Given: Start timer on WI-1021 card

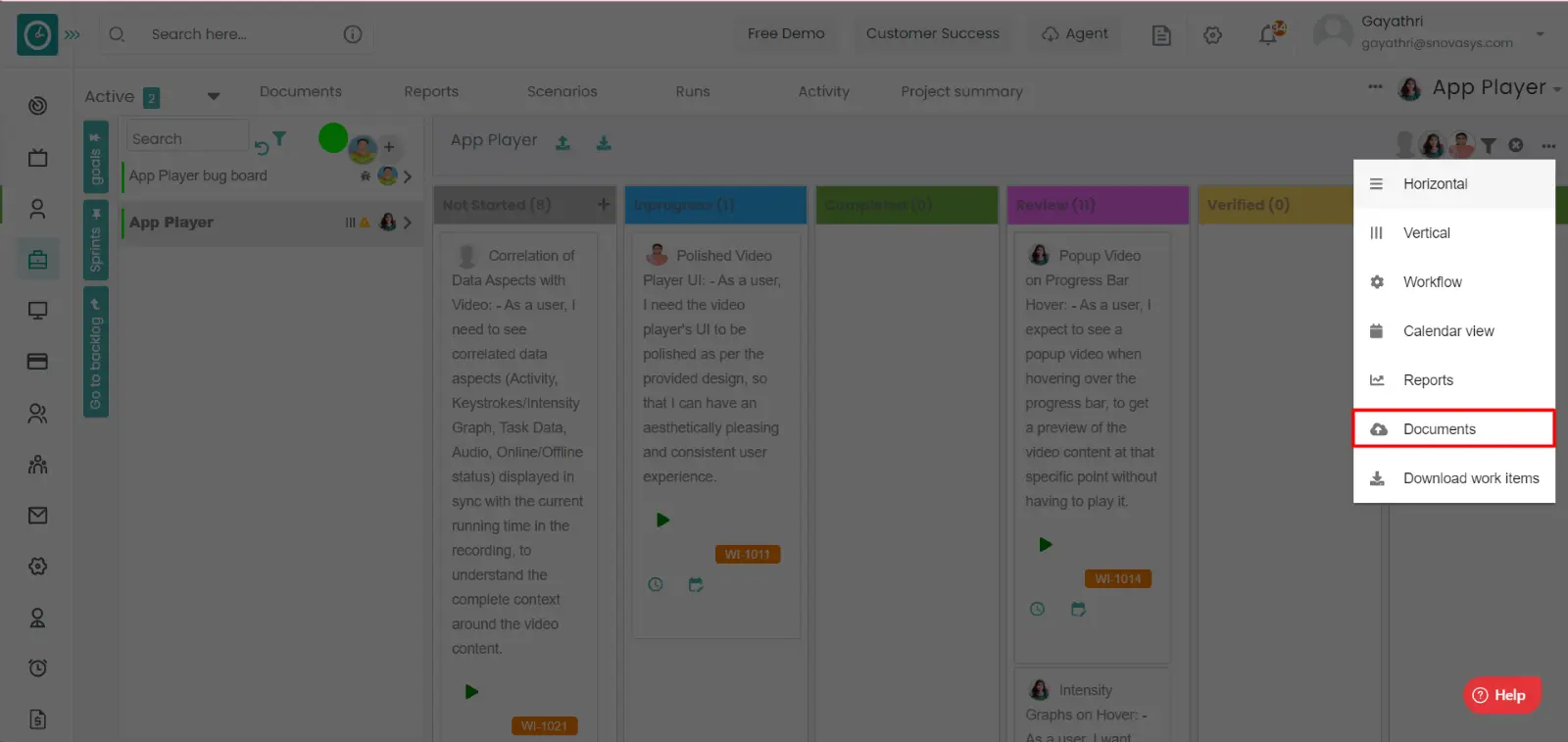Looking at the screenshot, I should 471,692.
